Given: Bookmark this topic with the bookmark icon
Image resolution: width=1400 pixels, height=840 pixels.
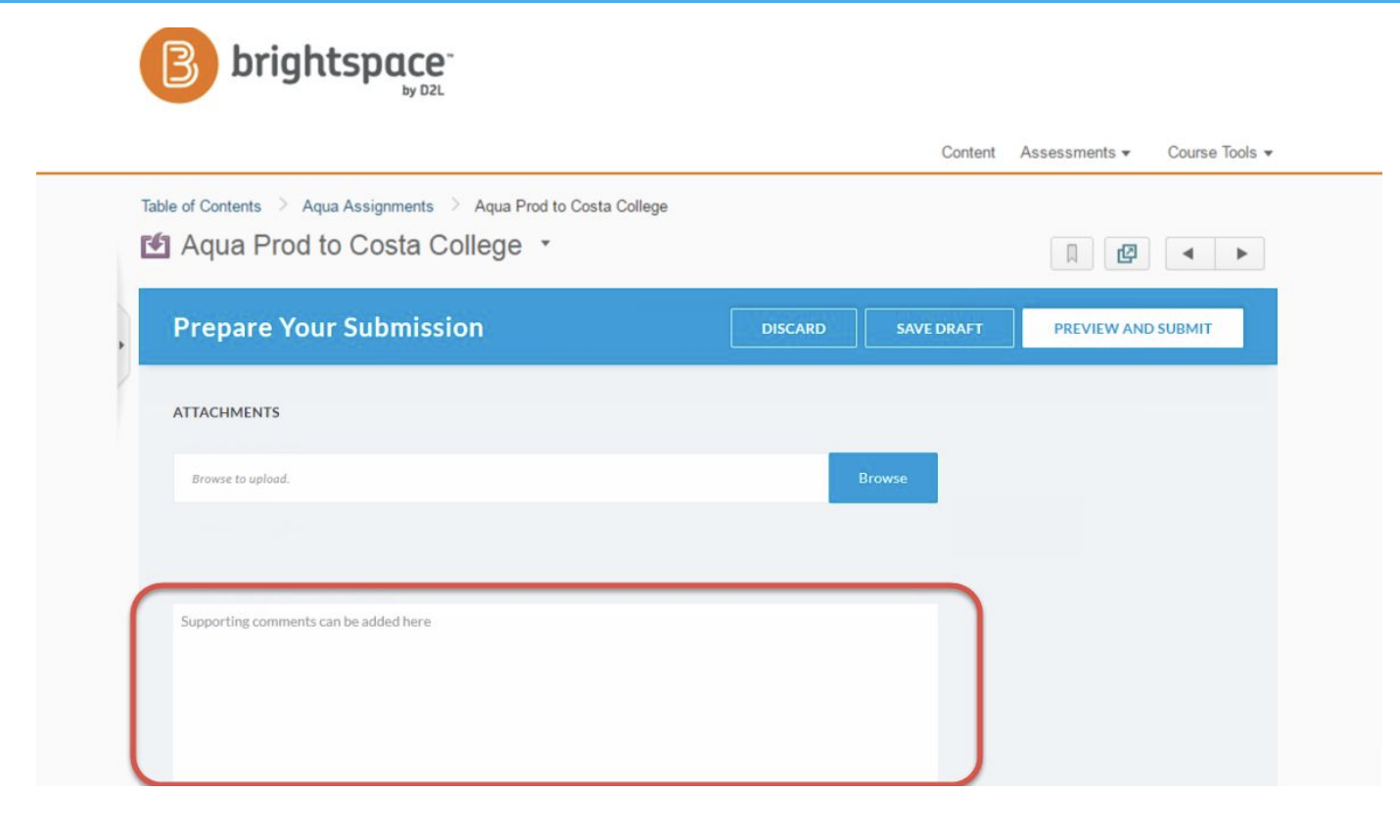Looking at the screenshot, I should tap(1071, 254).
